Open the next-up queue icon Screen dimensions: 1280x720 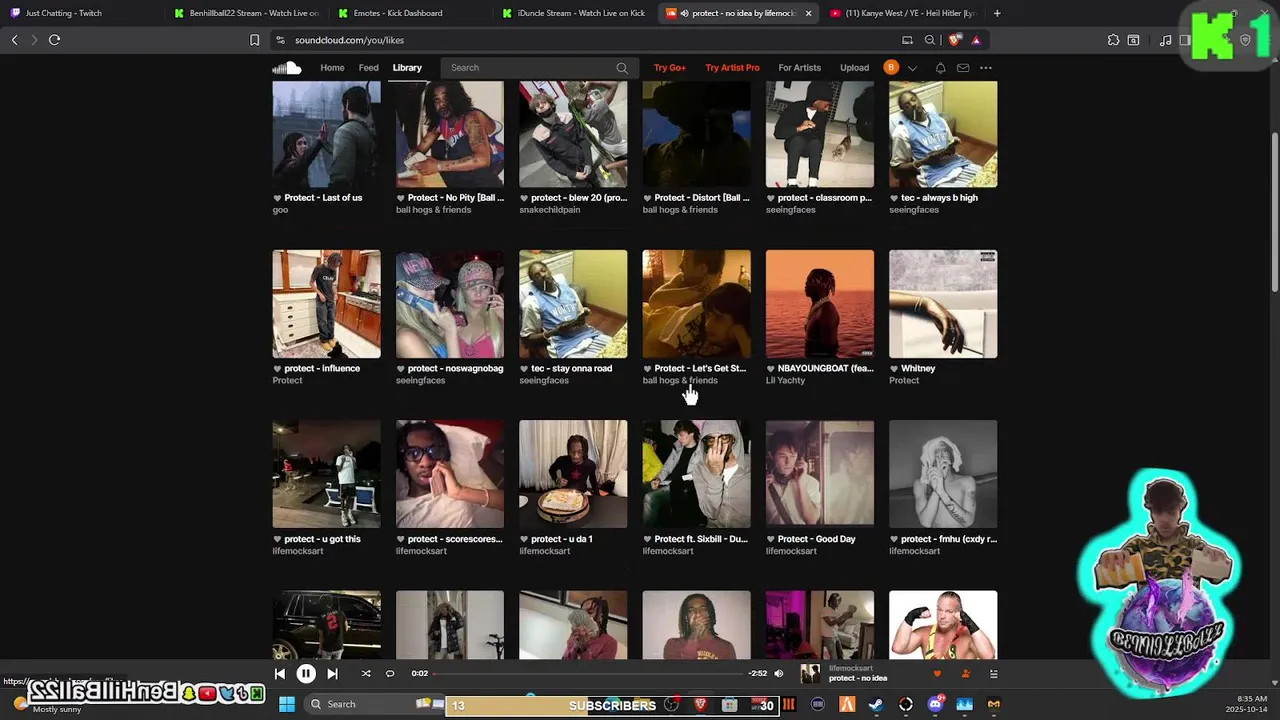[x=993, y=674]
